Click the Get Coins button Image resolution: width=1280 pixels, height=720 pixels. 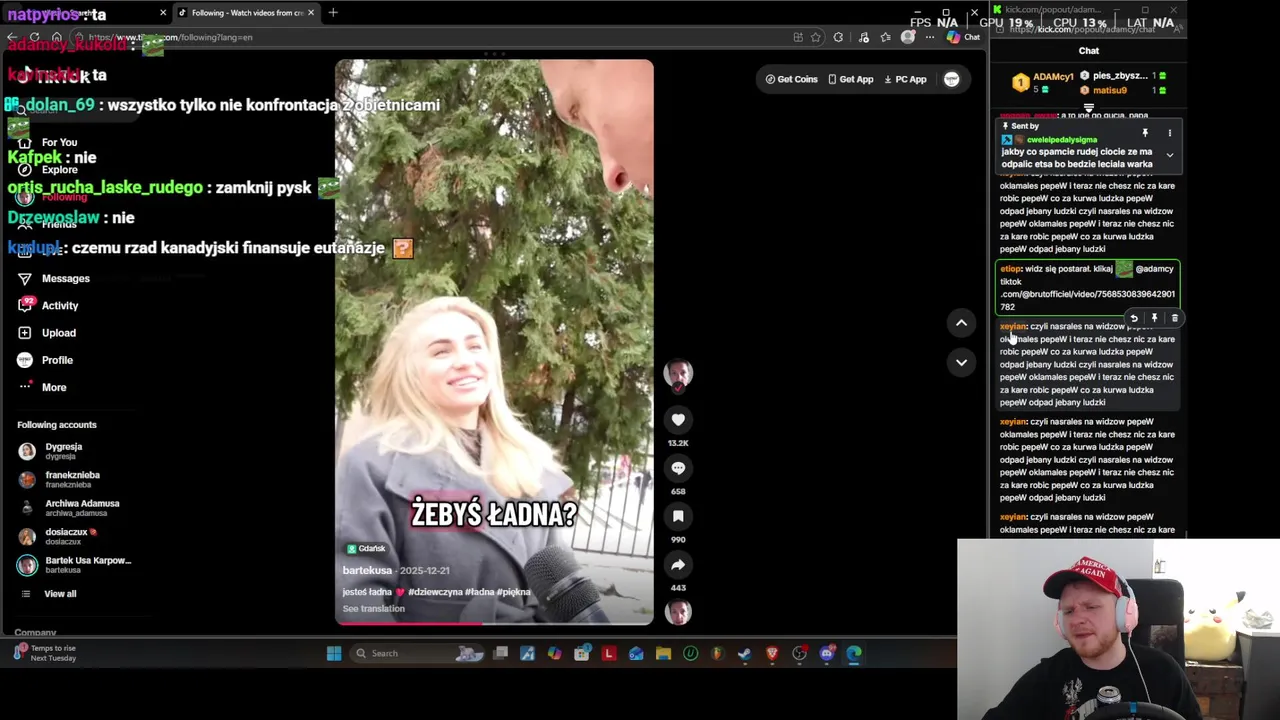[x=792, y=79]
